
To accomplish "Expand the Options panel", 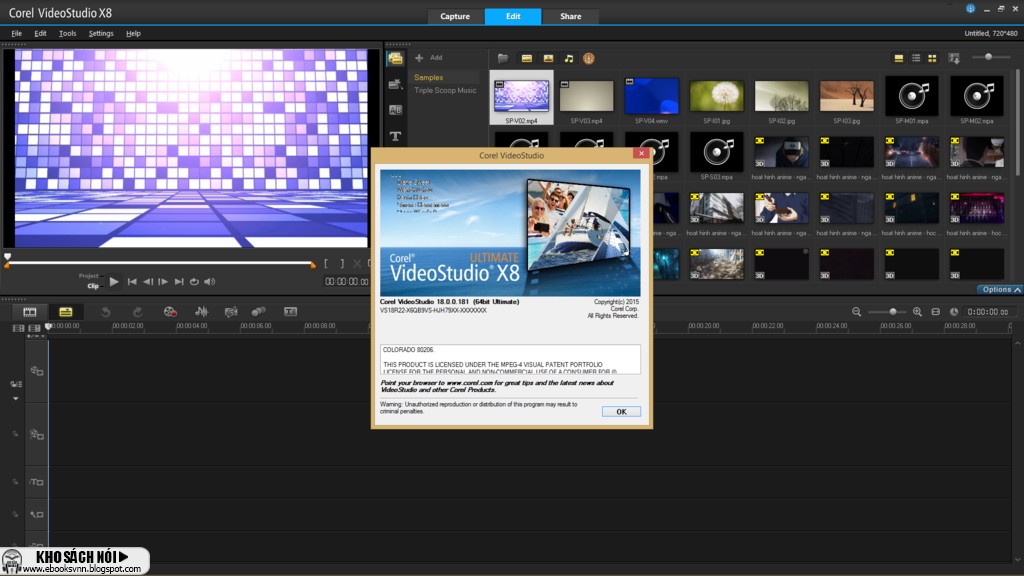I will [x=998, y=289].
